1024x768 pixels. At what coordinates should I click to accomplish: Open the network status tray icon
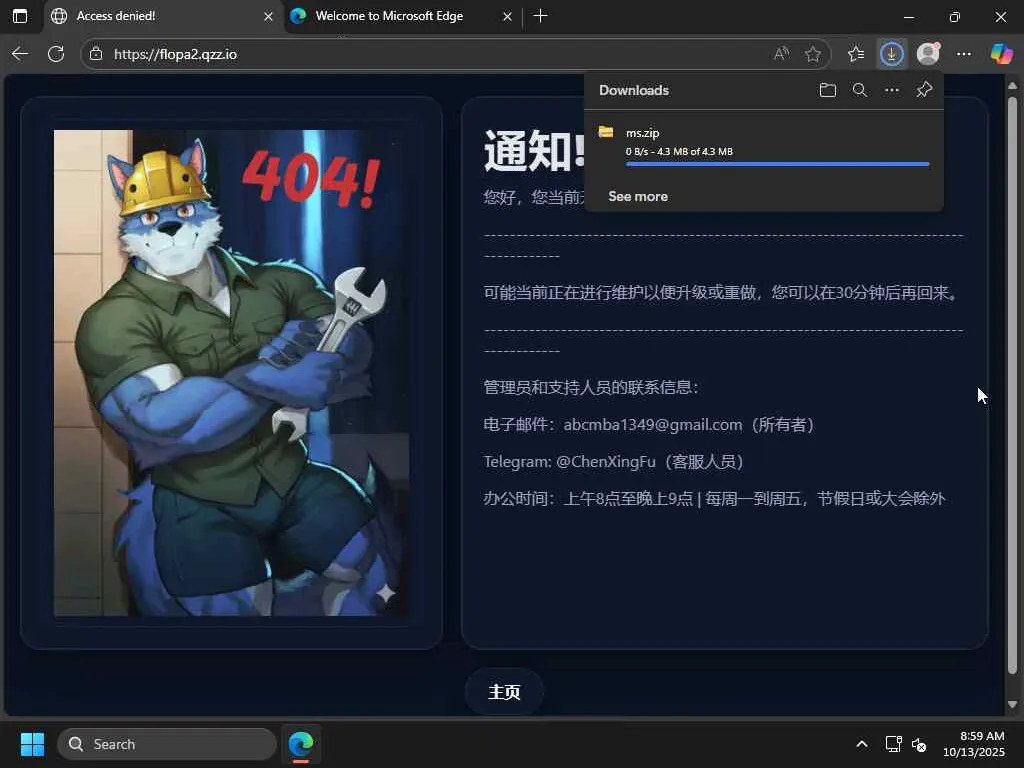click(x=893, y=744)
